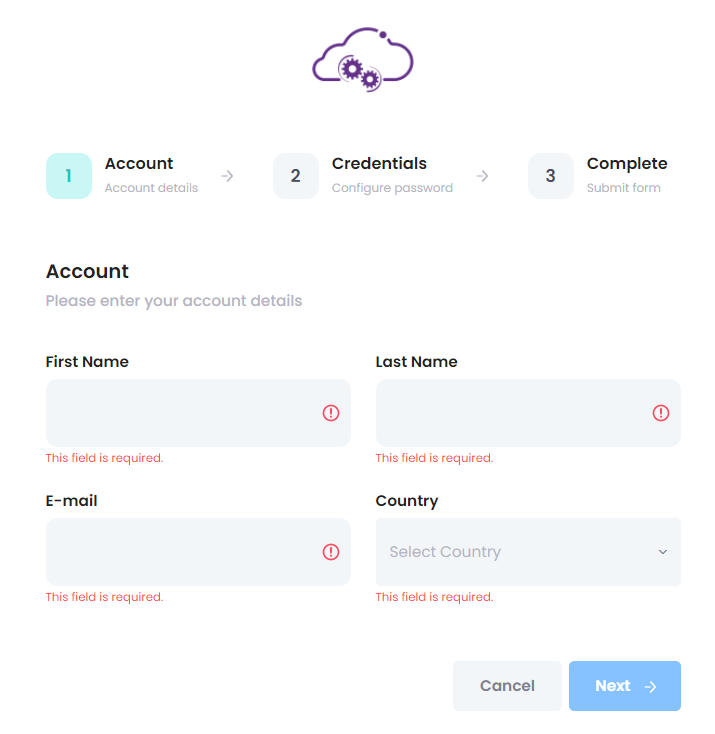Open the Select Country dropdown
Screen dimensions: 715x734
tap(528, 552)
